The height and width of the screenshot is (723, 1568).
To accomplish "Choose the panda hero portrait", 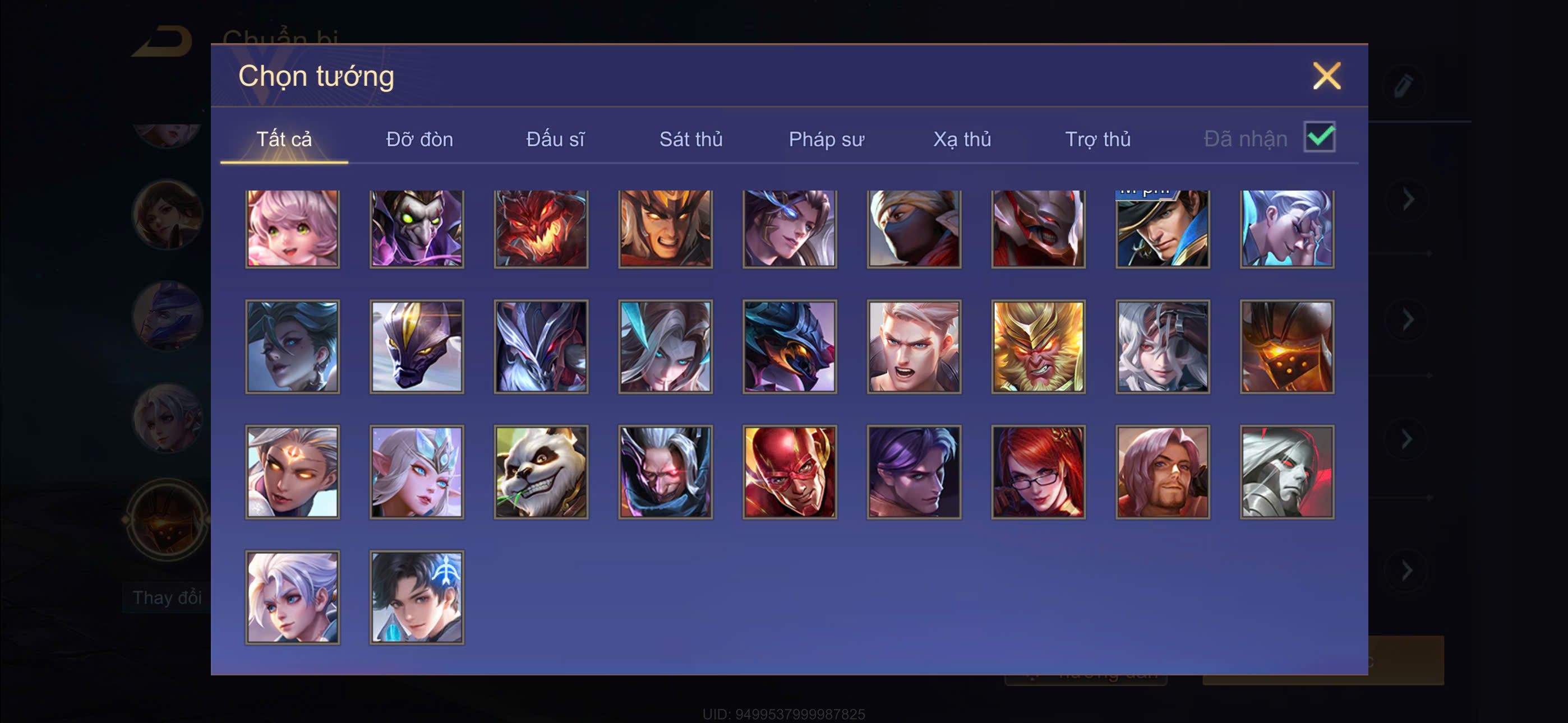I will (x=541, y=472).
